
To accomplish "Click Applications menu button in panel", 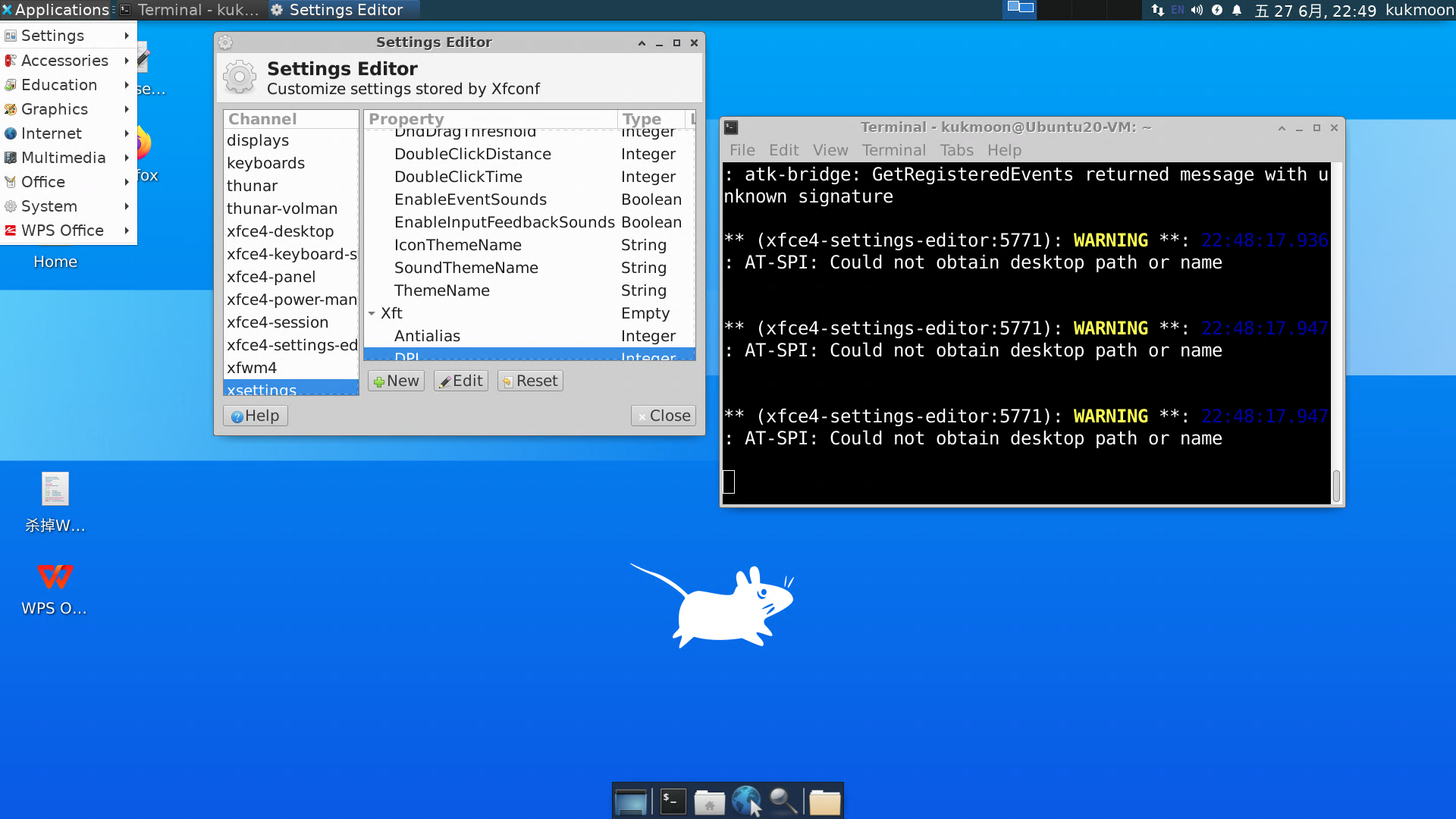I will 56,10.
